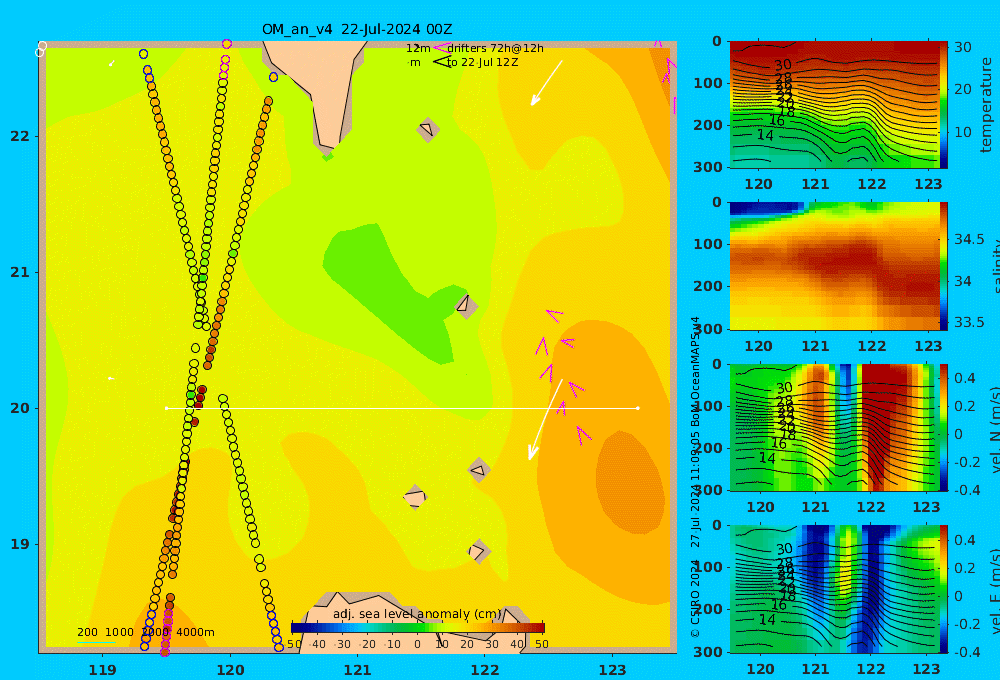1000x680 pixels.
Task: Open the salinity cross-section panel
Action: 834,266
